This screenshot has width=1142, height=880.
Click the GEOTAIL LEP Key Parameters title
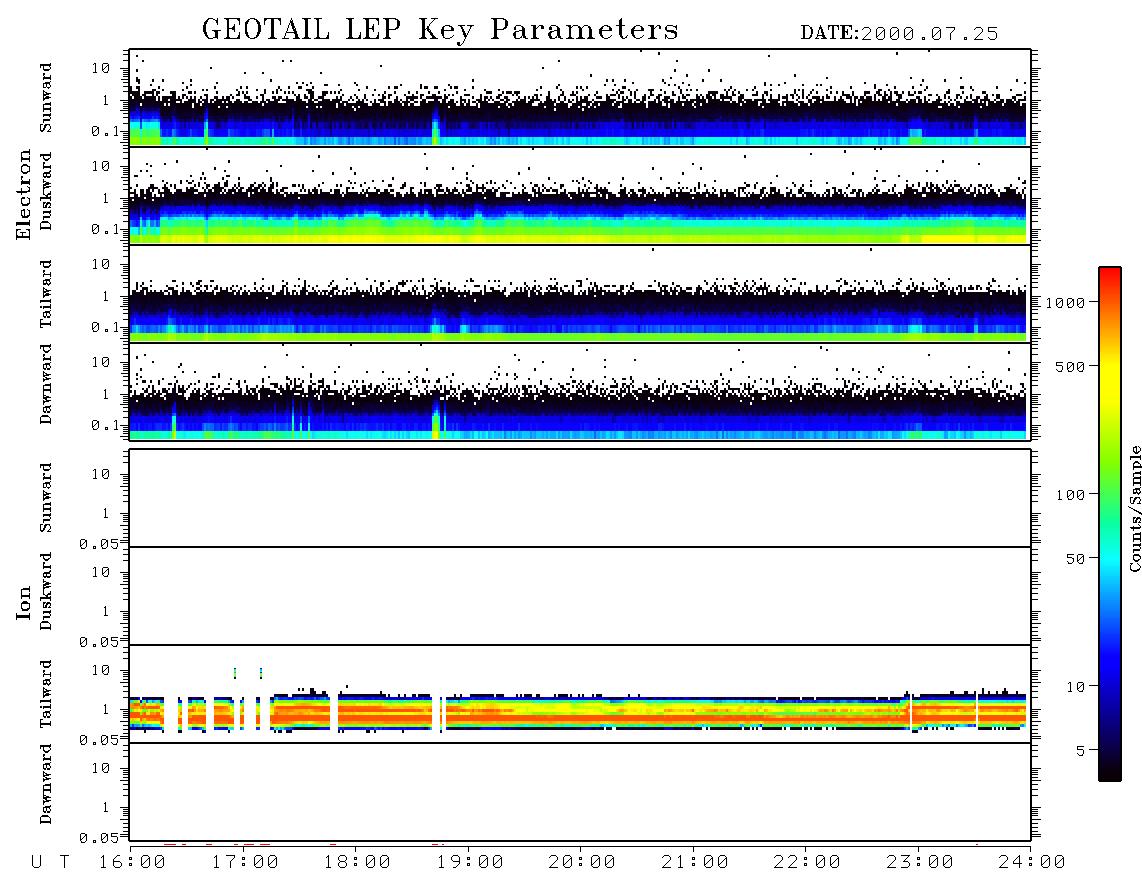point(440,30)
